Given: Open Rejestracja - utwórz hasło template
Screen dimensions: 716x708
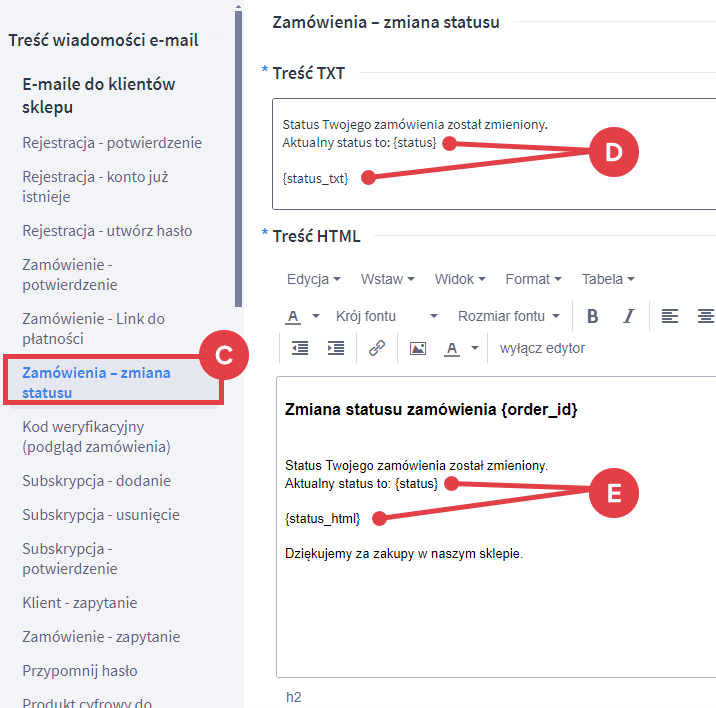Looking at the screenshot, I should 107,231.
